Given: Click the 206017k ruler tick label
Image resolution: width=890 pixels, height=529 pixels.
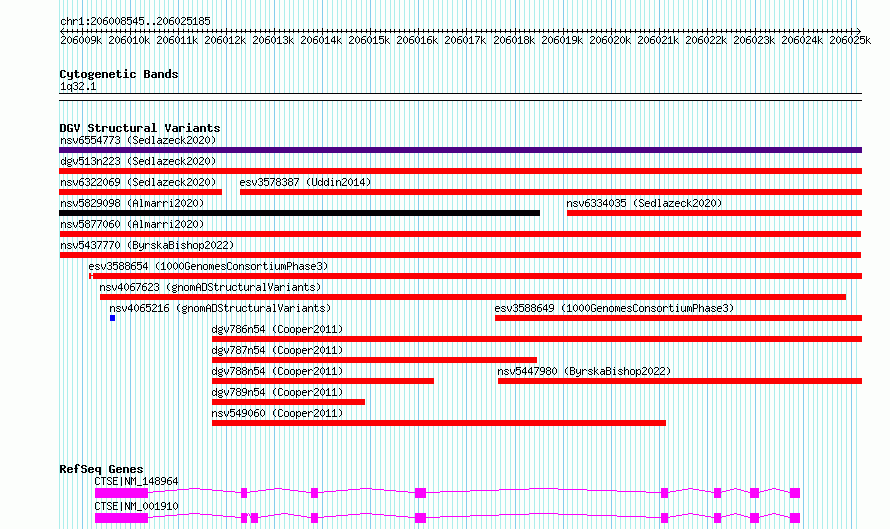Looking at the screenshot, I should [465, 40].
